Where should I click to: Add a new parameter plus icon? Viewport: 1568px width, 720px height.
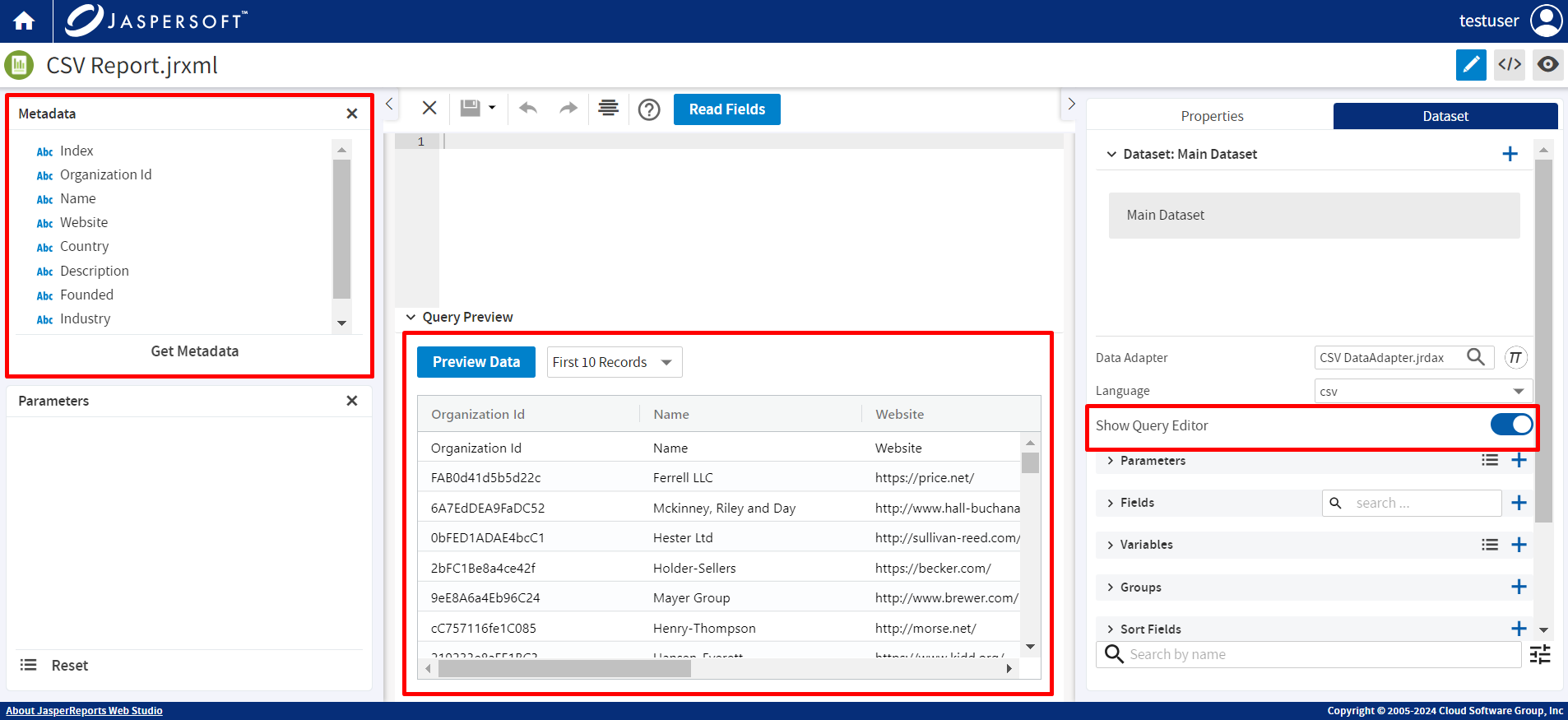tap(1519, 460)
